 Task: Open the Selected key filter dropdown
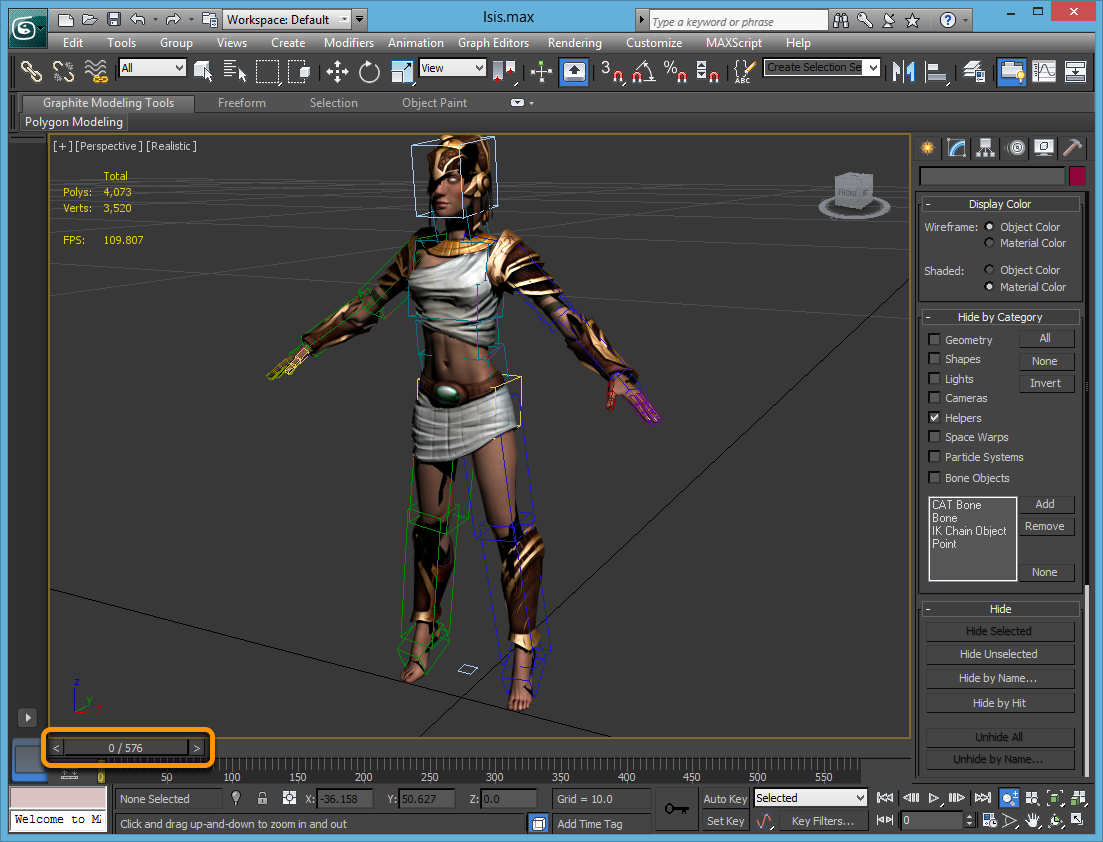point(810,798)
